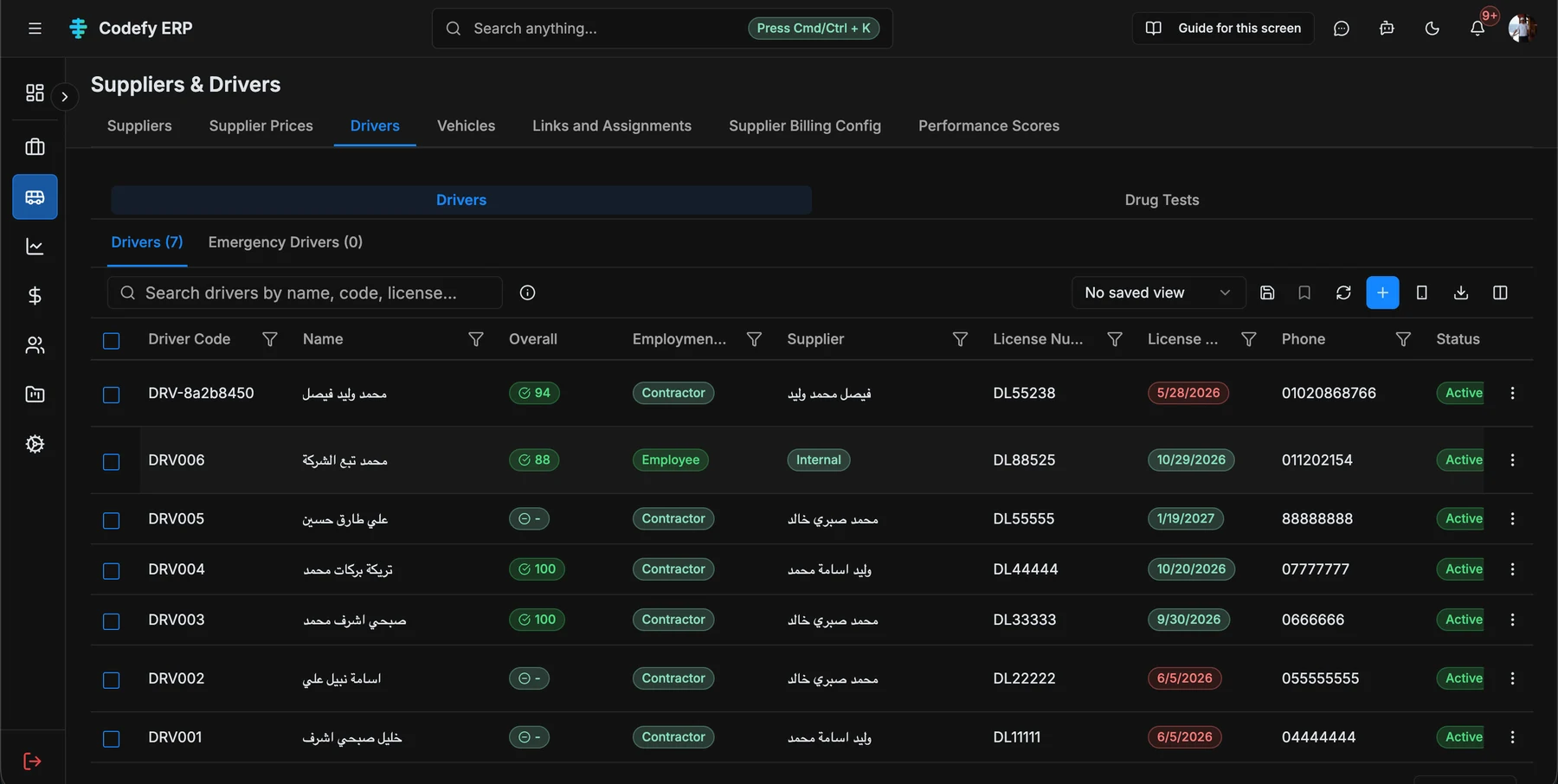1558x784 pixels.
Task: Open the folder chart reports icon
Action: point(35,395)
